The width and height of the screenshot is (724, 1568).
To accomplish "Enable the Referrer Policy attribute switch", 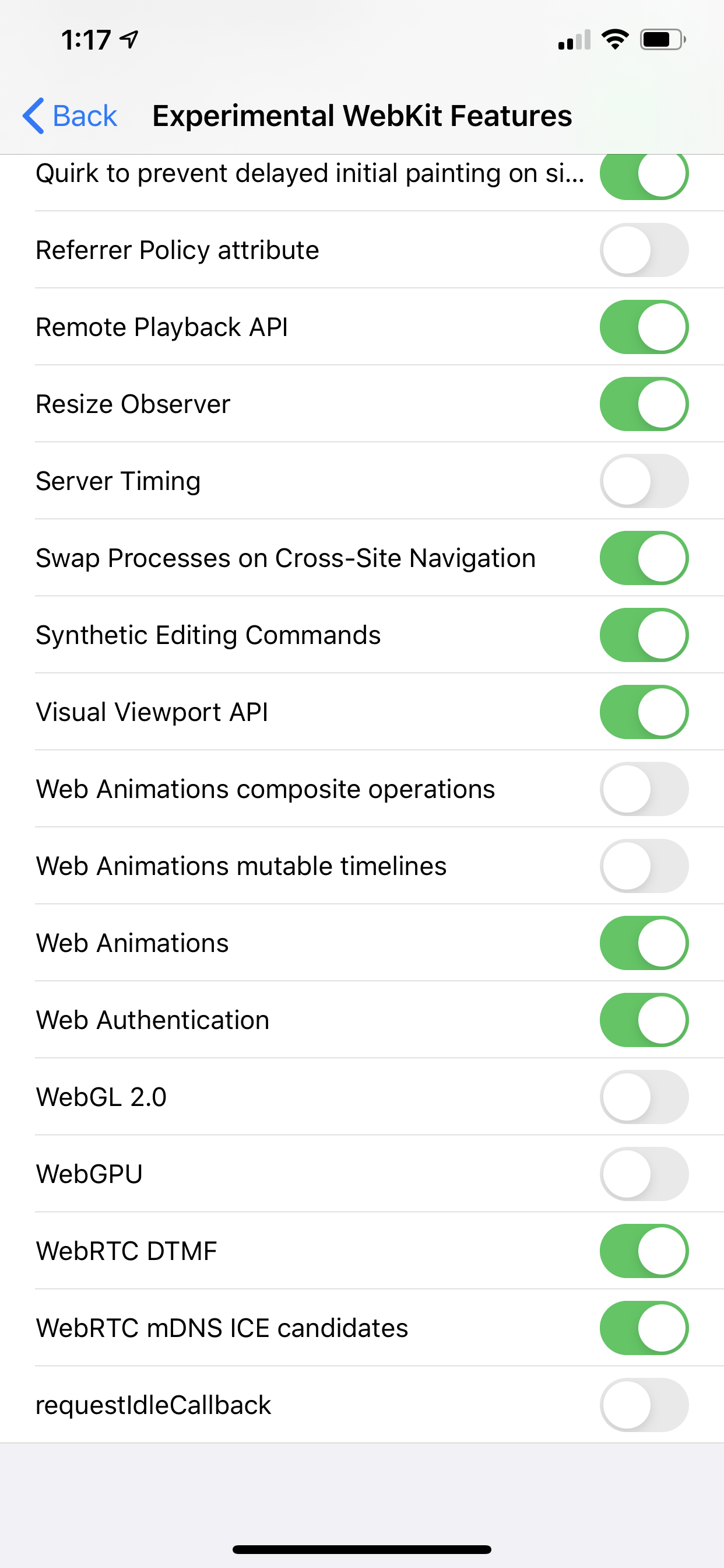I will 644,250.
